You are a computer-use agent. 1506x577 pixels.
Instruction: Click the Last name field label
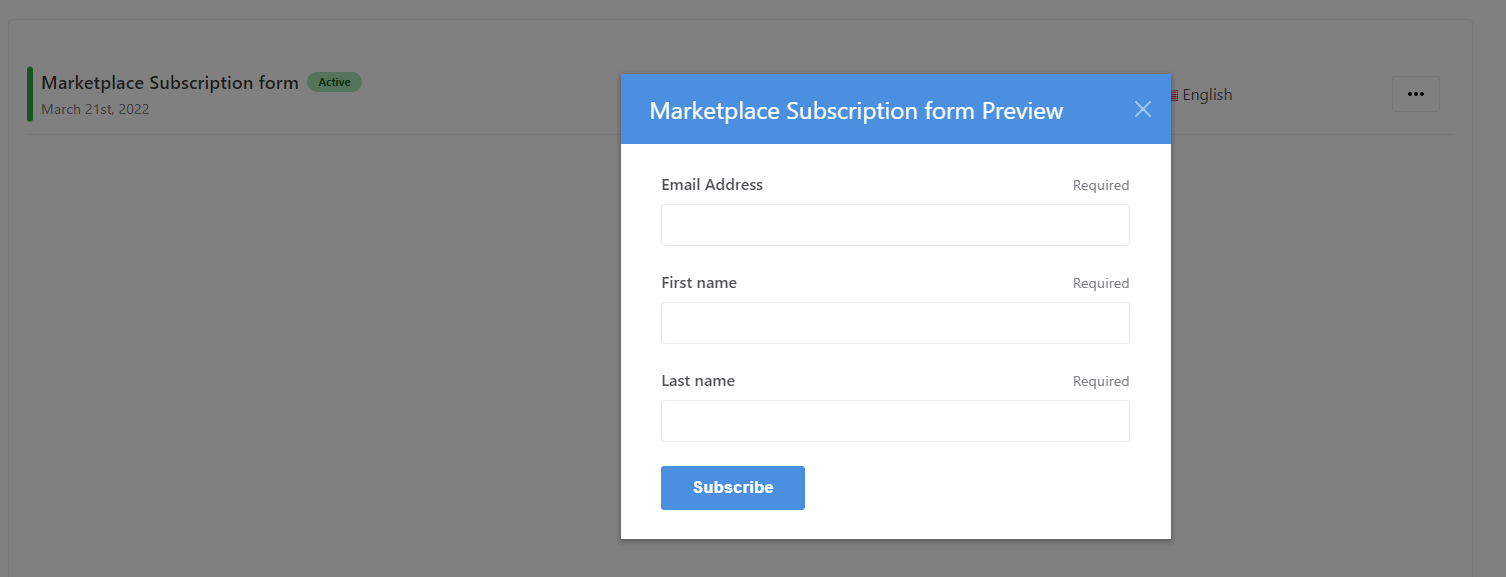coord(698,381)
